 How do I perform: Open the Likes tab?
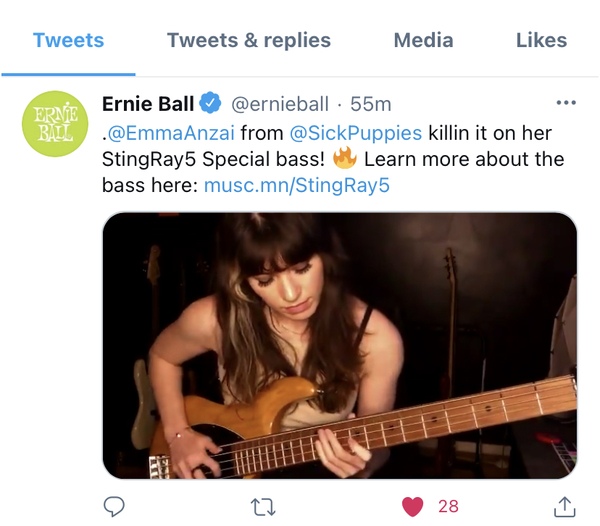click(x=541, y=40)
